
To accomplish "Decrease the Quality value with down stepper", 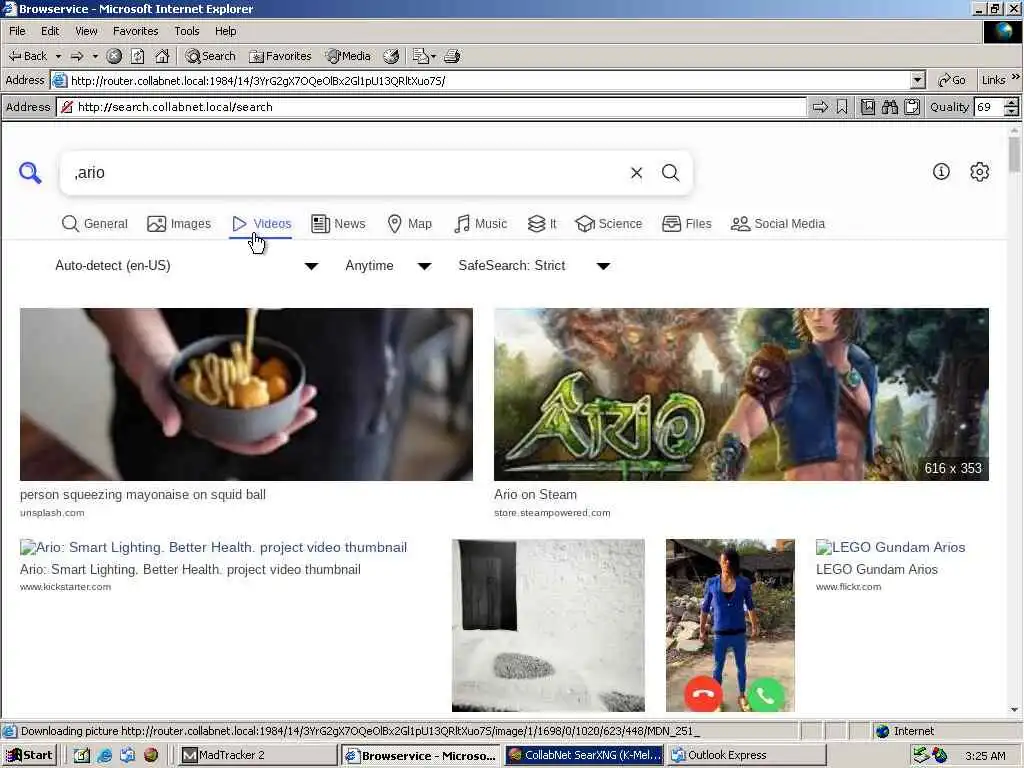I will click(1012, 112).
